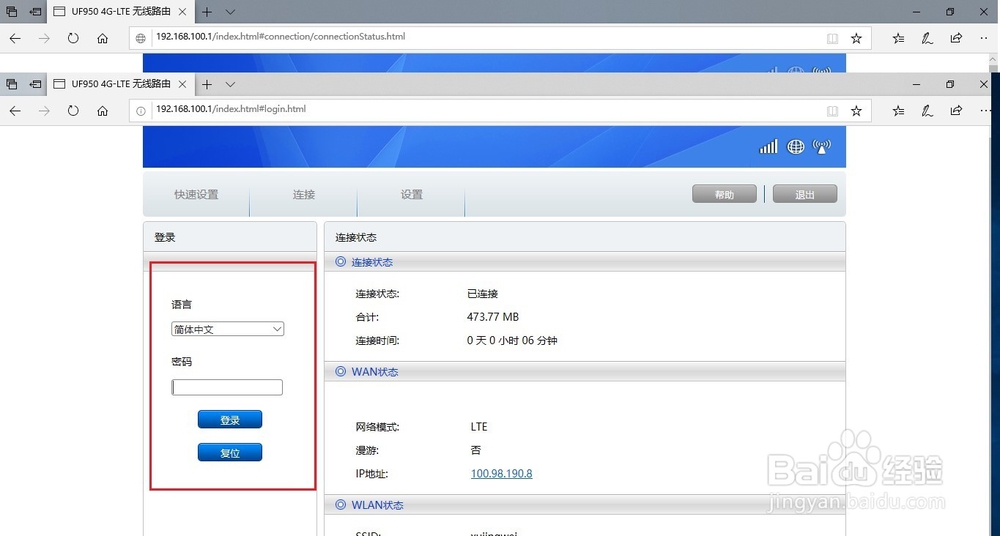Screen dimensions: 1000x536
Task: Open new tab in background window
Action: (x=207, y=11)
